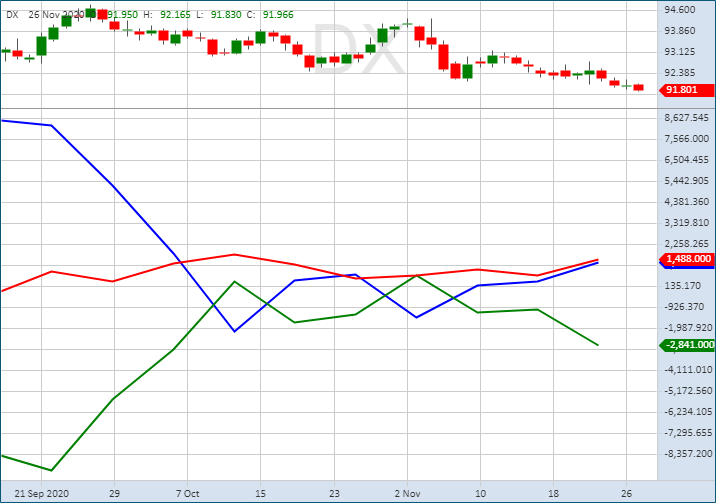Click the -8,357.200 indicator scale label
The width and height of the screenshot is (716, 503).
[x=688, y=454]
